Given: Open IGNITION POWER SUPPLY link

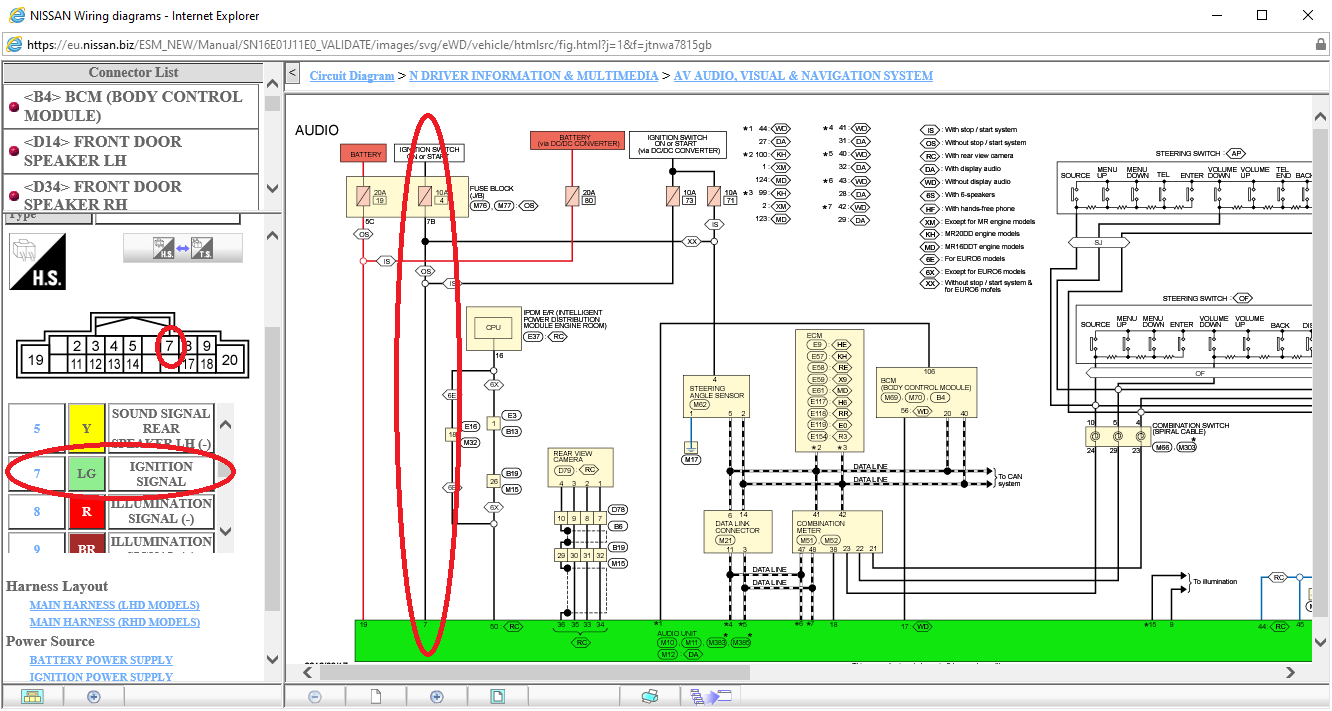Looking at the screenshot, I should (x=101, y=677).
